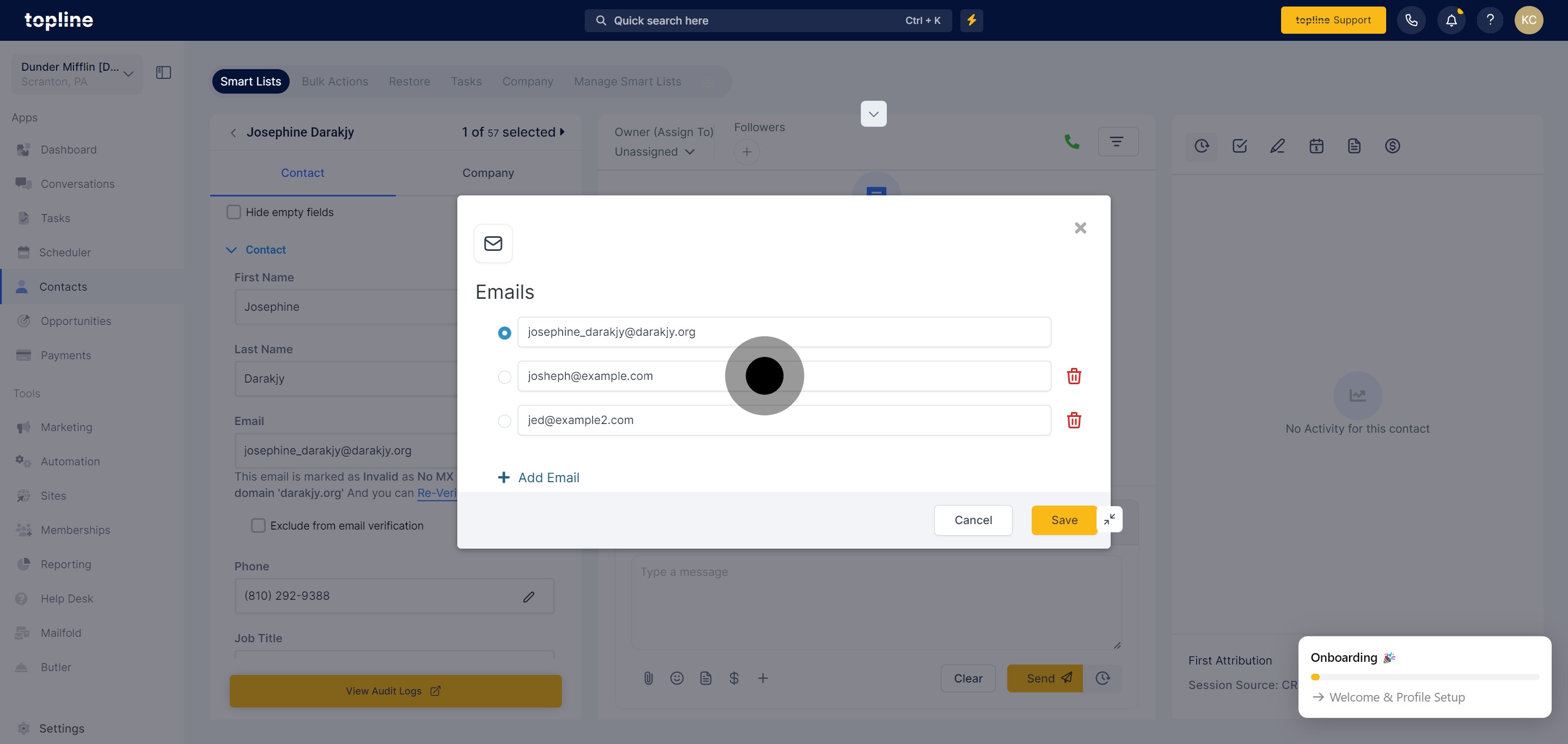Select jed@example2.com as primary email
This screenshot has height=744, width=1568.
[504, 421]
